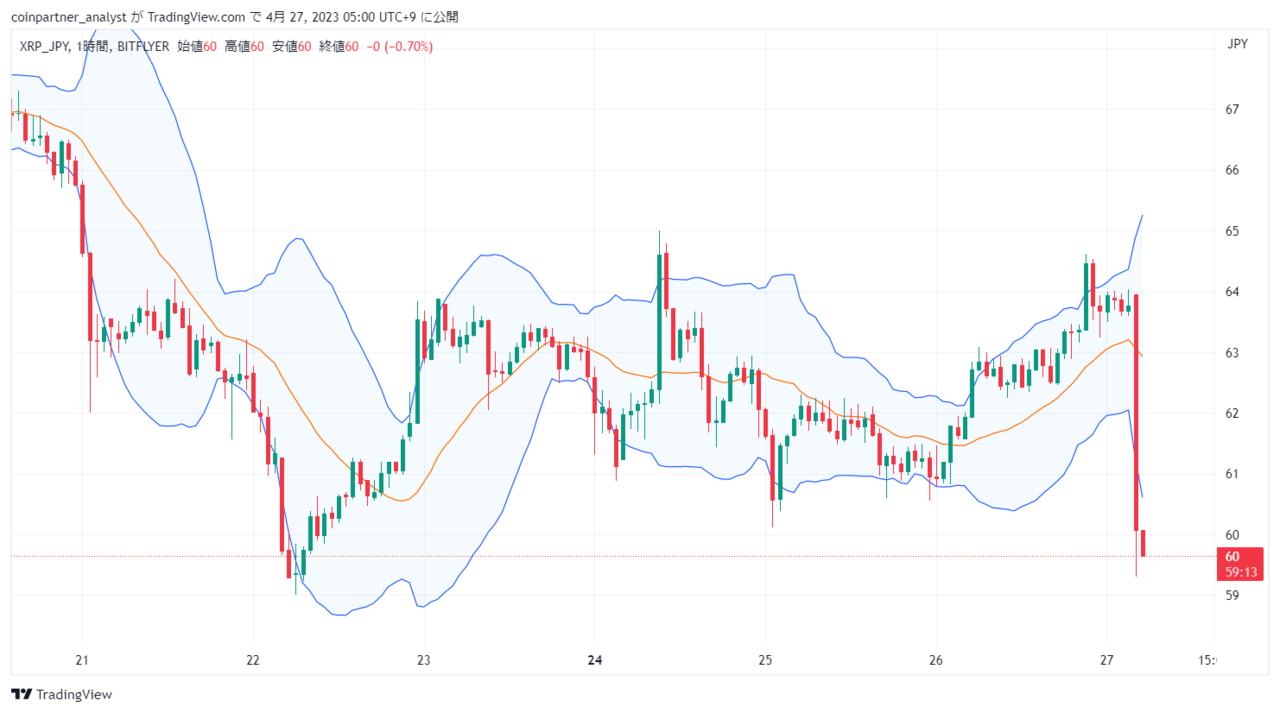1280x713 pixels.
Task: Click the 21 date label on time axis
Action: pos(83,660)
